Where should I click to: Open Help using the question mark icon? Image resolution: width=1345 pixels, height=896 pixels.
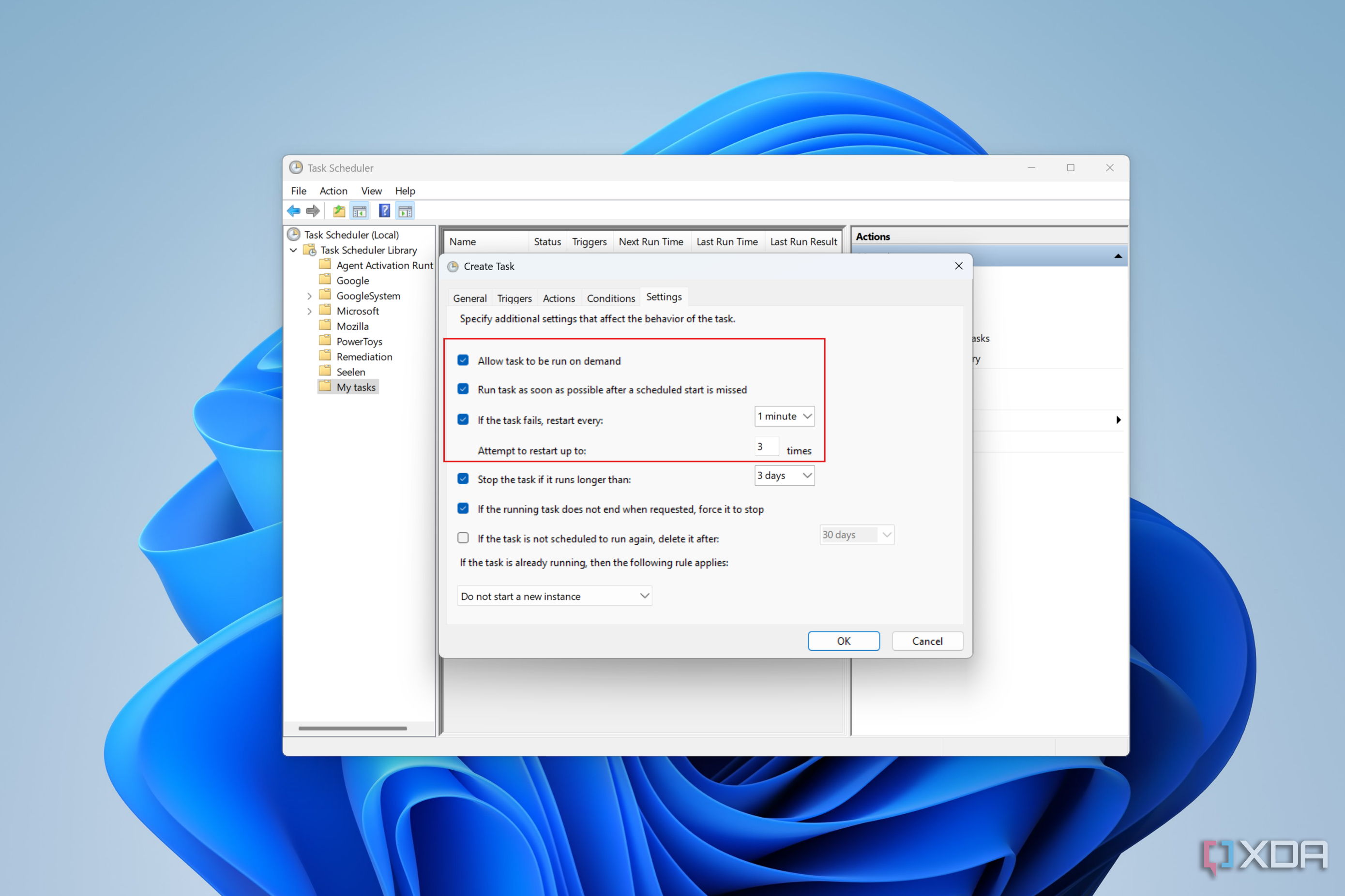pyautogui.click(x=384, y=211)
